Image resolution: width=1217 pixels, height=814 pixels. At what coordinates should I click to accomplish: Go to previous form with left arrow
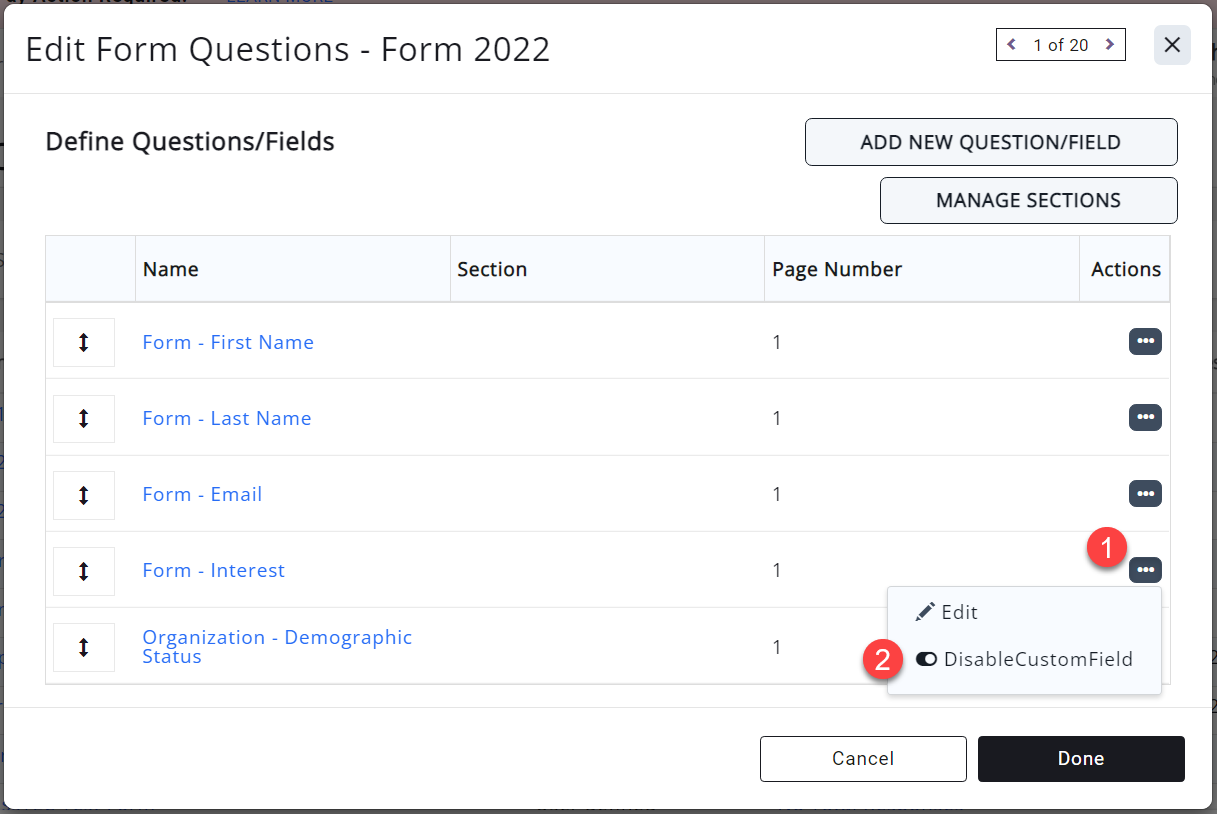1012,45
